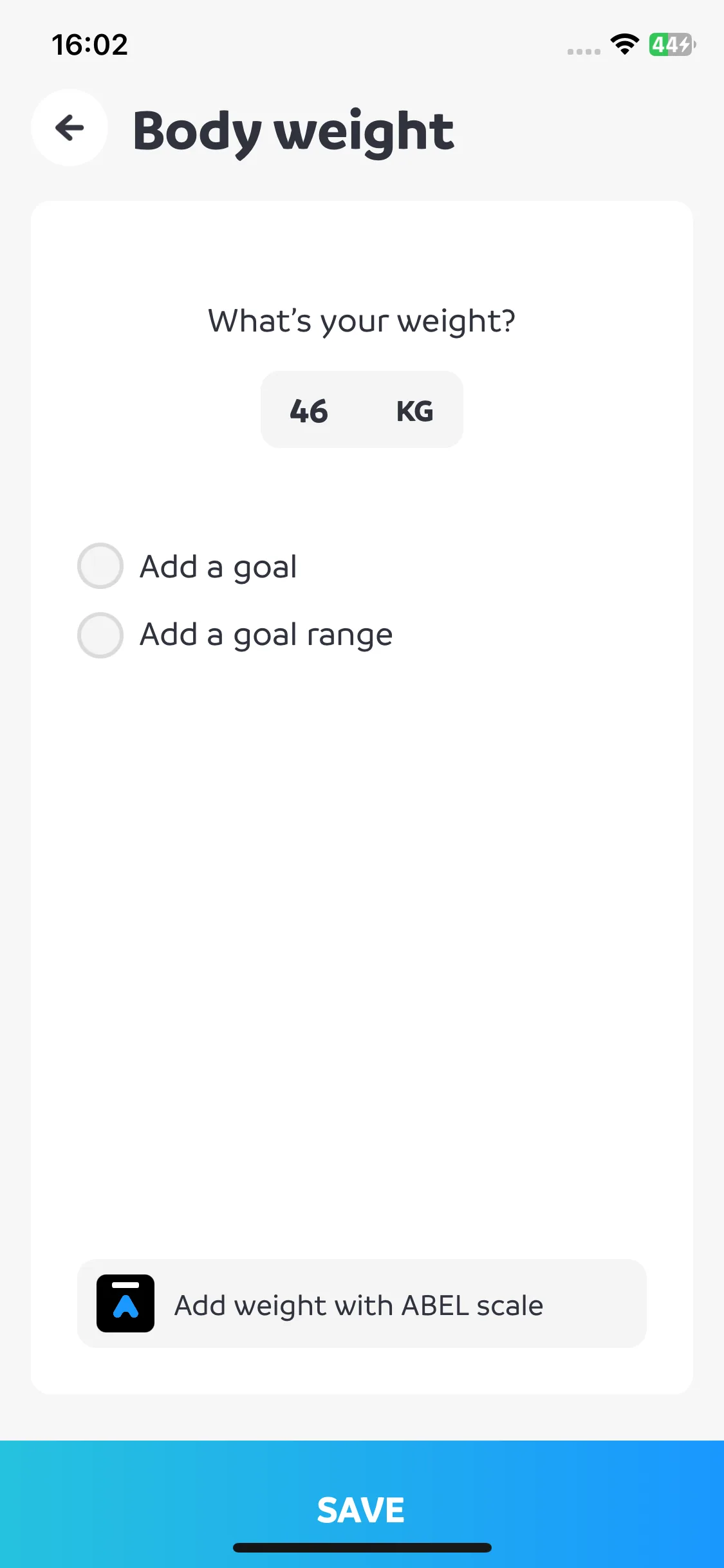Viewport: 724px width, 1568px height.
Task: Tap the home indicator bar
Action: [362, 1547]
